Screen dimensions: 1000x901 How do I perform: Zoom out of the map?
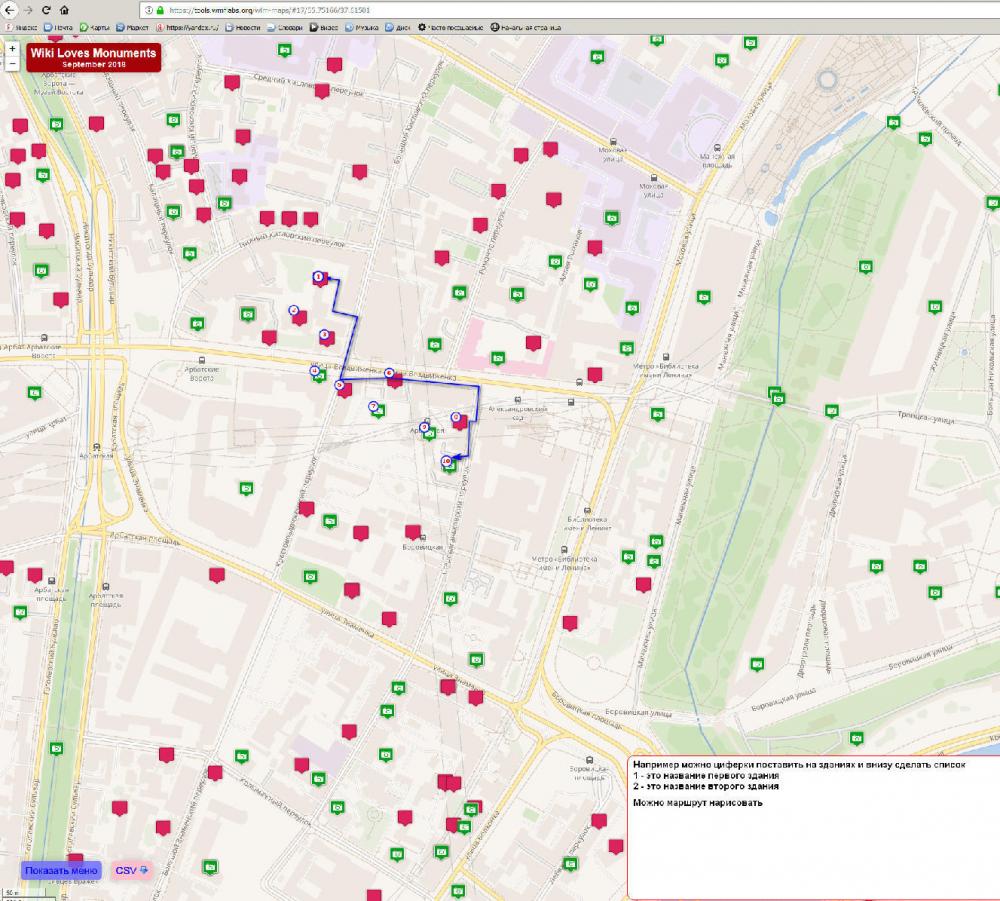[x=12, y=63]
